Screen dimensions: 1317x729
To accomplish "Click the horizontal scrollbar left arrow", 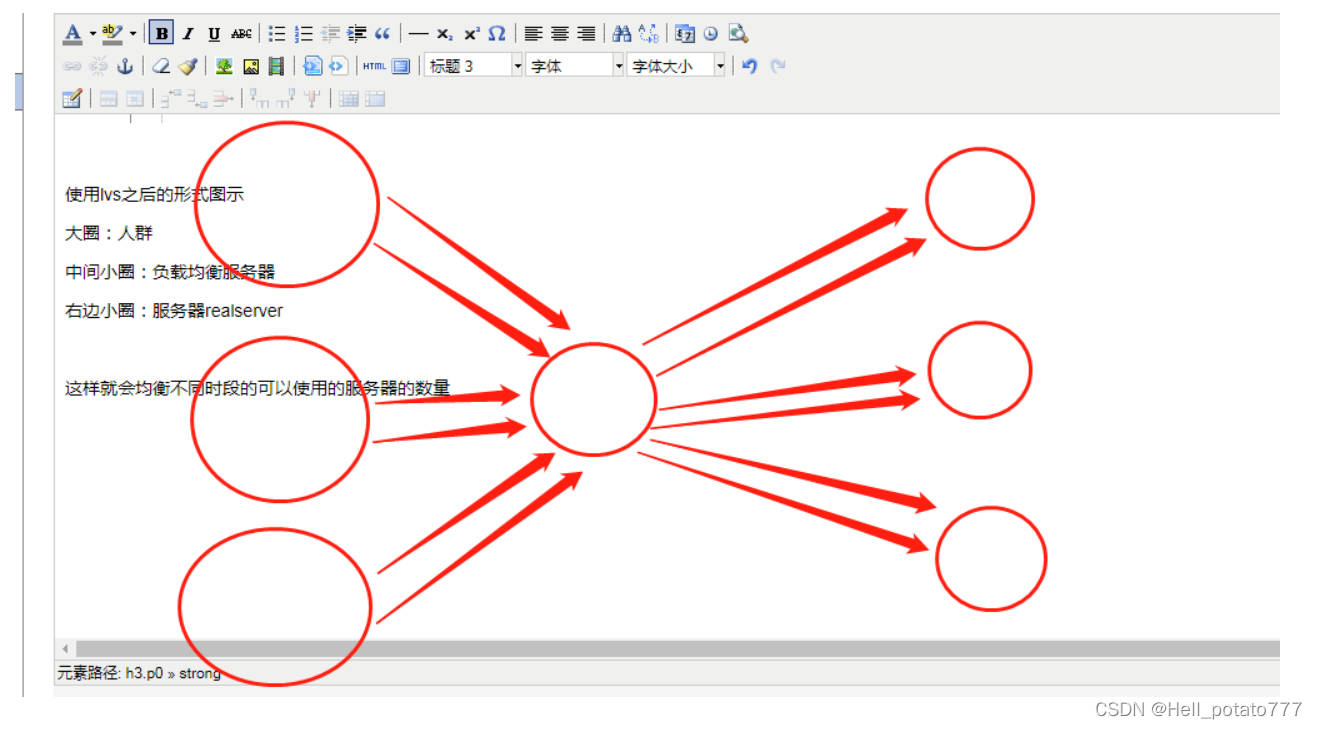I will click(66, 649).
